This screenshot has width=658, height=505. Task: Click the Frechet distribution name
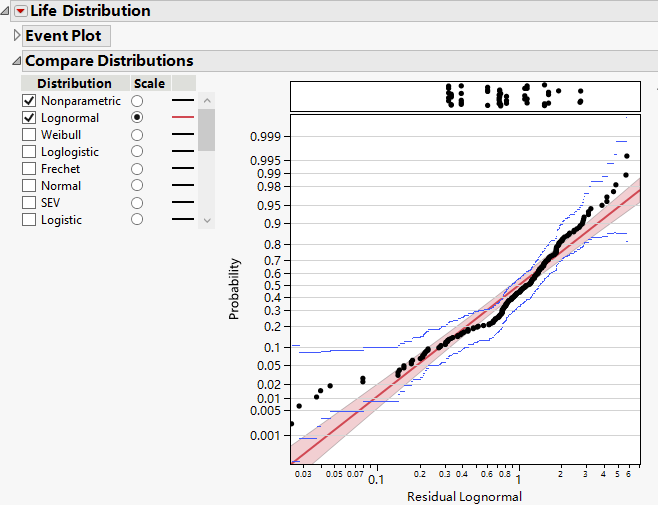coord(60,169)
